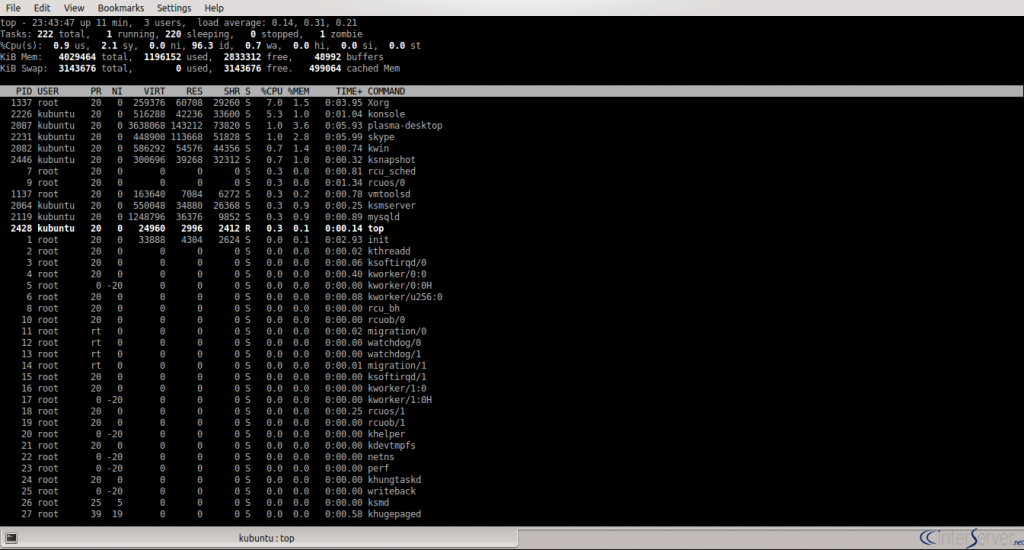Click the migration/1 process name

click(397, 366)
